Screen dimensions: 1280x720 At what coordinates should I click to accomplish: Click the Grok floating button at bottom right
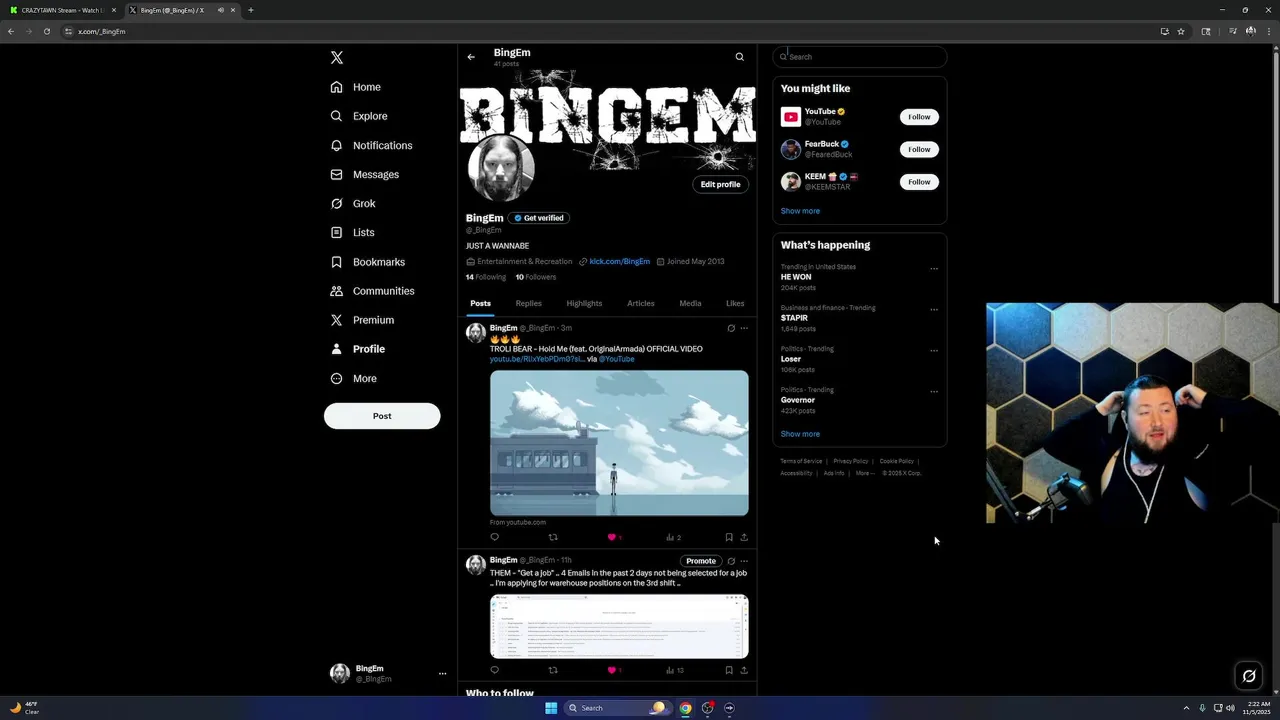coord(1249,676)
